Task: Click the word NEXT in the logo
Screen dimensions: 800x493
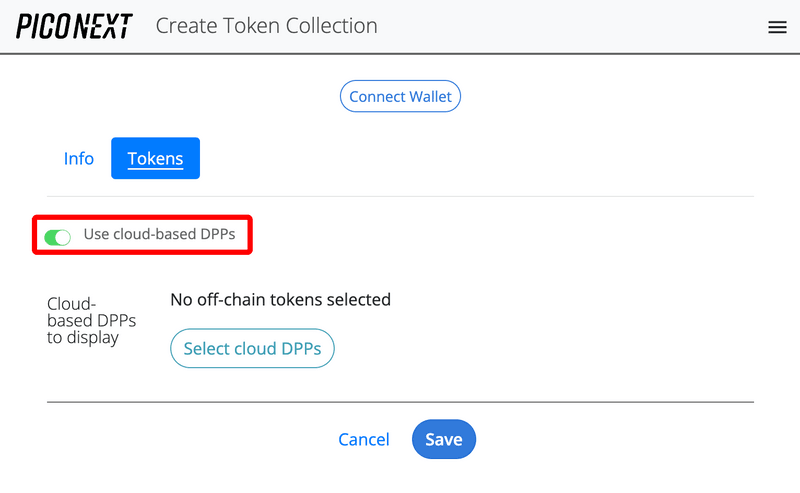Action: click(x=103, y=26)
